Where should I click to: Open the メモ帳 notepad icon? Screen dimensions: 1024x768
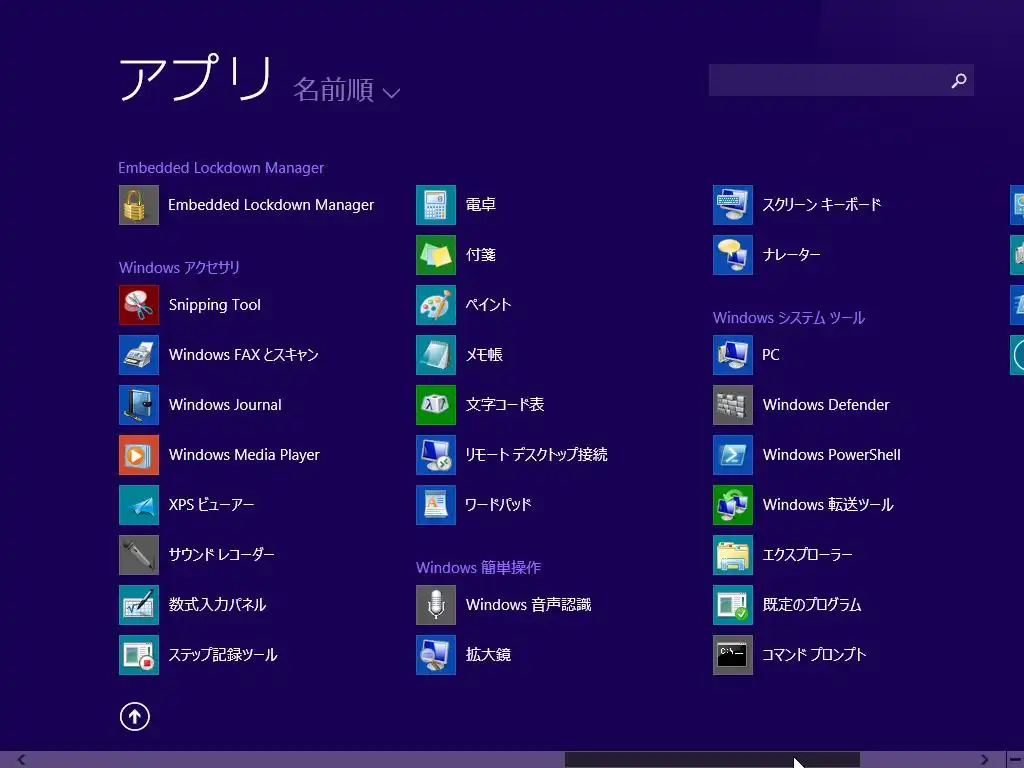(436, 355)
